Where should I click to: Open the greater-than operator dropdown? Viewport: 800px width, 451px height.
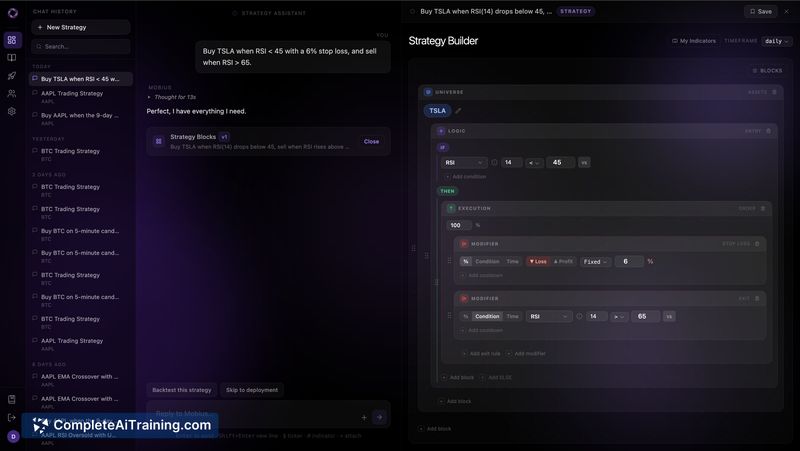[x=619, y=316]
